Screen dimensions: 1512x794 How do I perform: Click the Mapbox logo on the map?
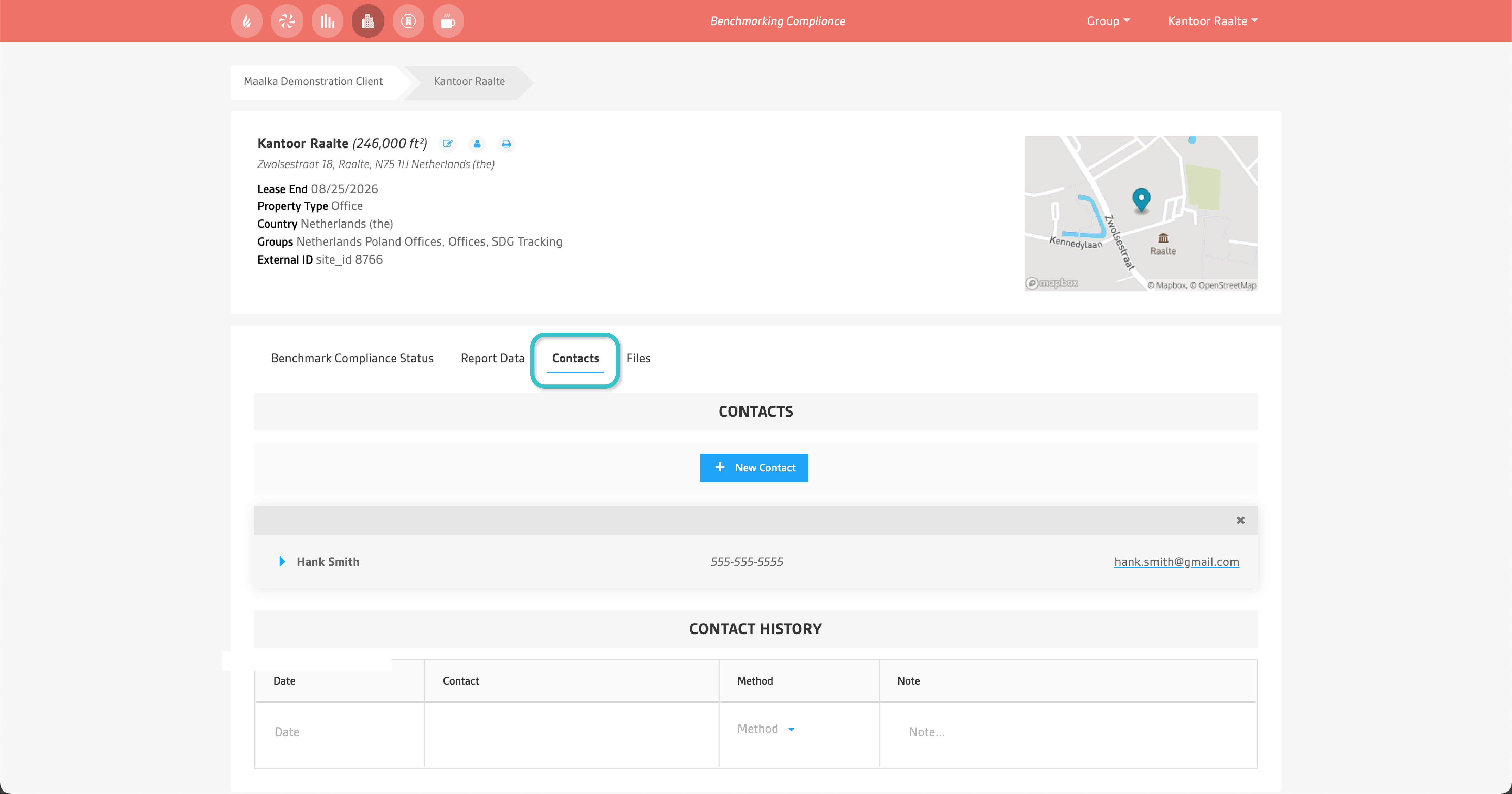1052,283
